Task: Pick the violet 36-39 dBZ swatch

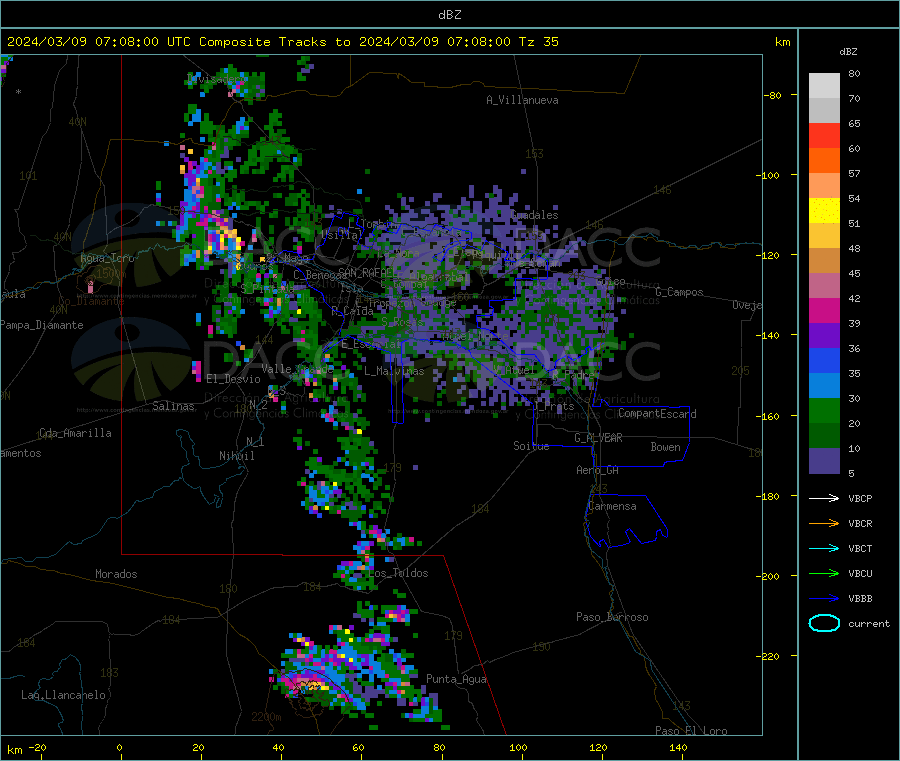Action: pyautogui.click(x=824, y=336)
